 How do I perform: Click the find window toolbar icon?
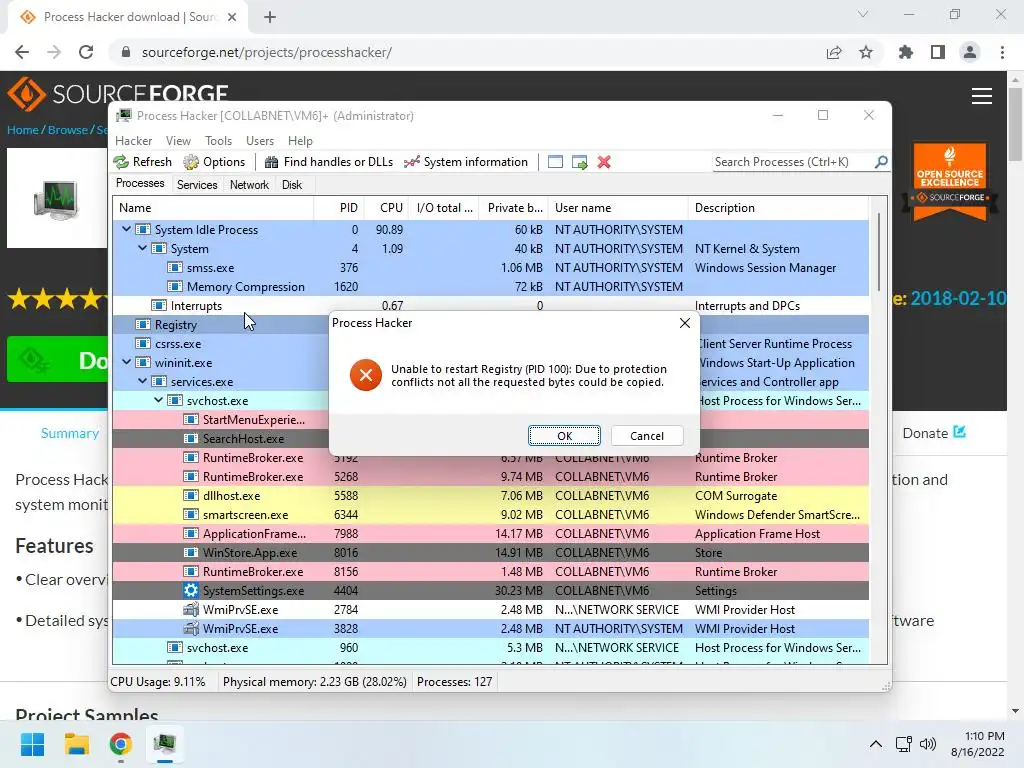click(x=555, y=162)
